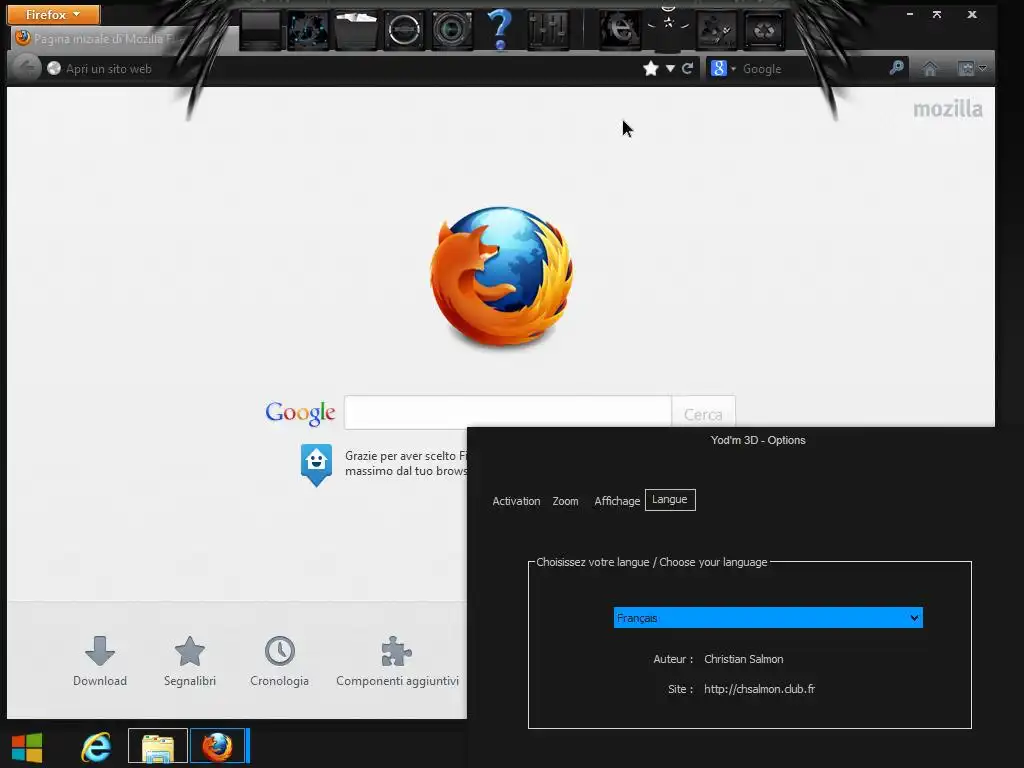Click the Yod'm 3D - Options title
Screen dimensions: 1024x768
(758, 440)
